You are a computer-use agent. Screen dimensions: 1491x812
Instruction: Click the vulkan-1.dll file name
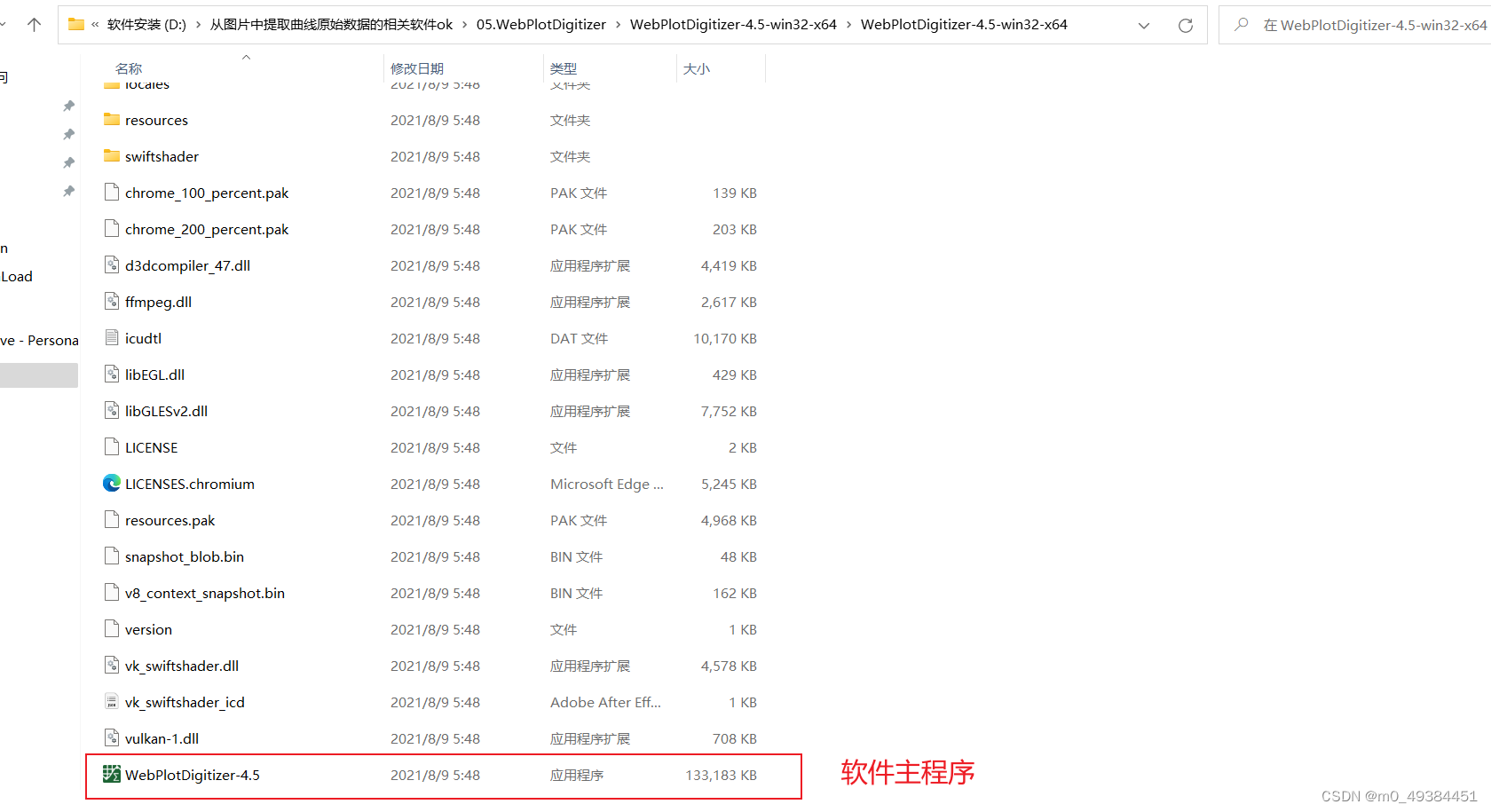(x=162, y=739)
